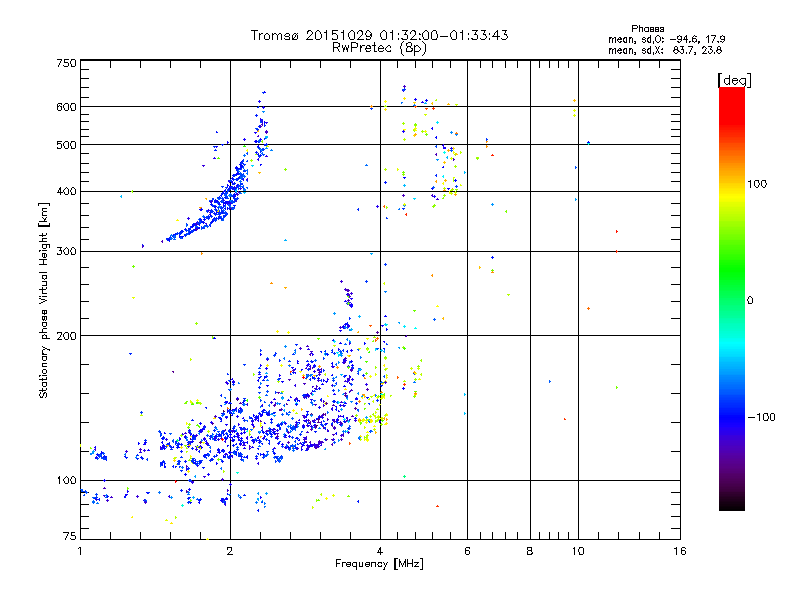Click the purple point cluster near 250 km

[x=348, y=296]
